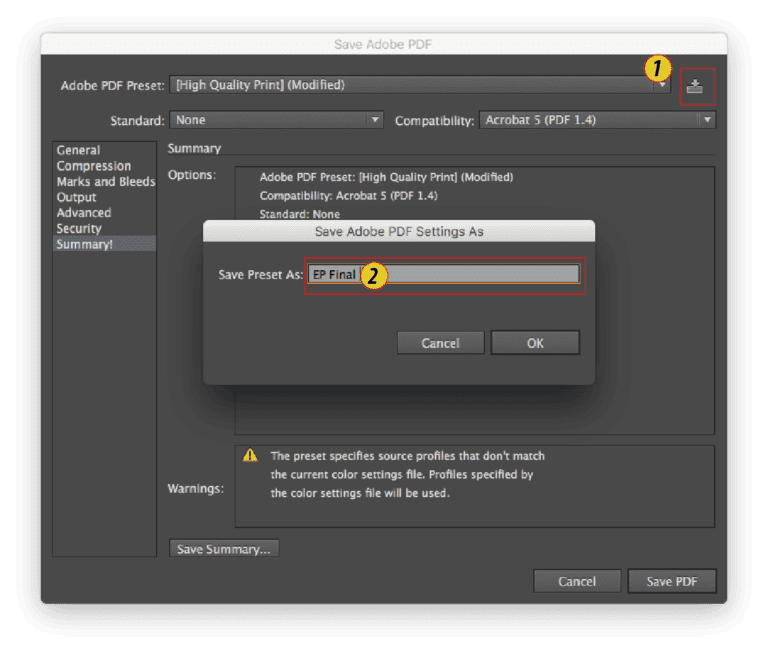Click the yellow warning triangle icon
Viewport: 768px width, 652px height.
click(x=250, y=456)
